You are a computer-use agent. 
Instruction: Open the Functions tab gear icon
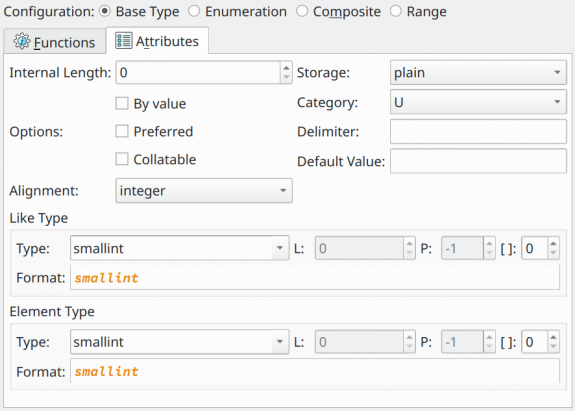(x=22, y=41)
